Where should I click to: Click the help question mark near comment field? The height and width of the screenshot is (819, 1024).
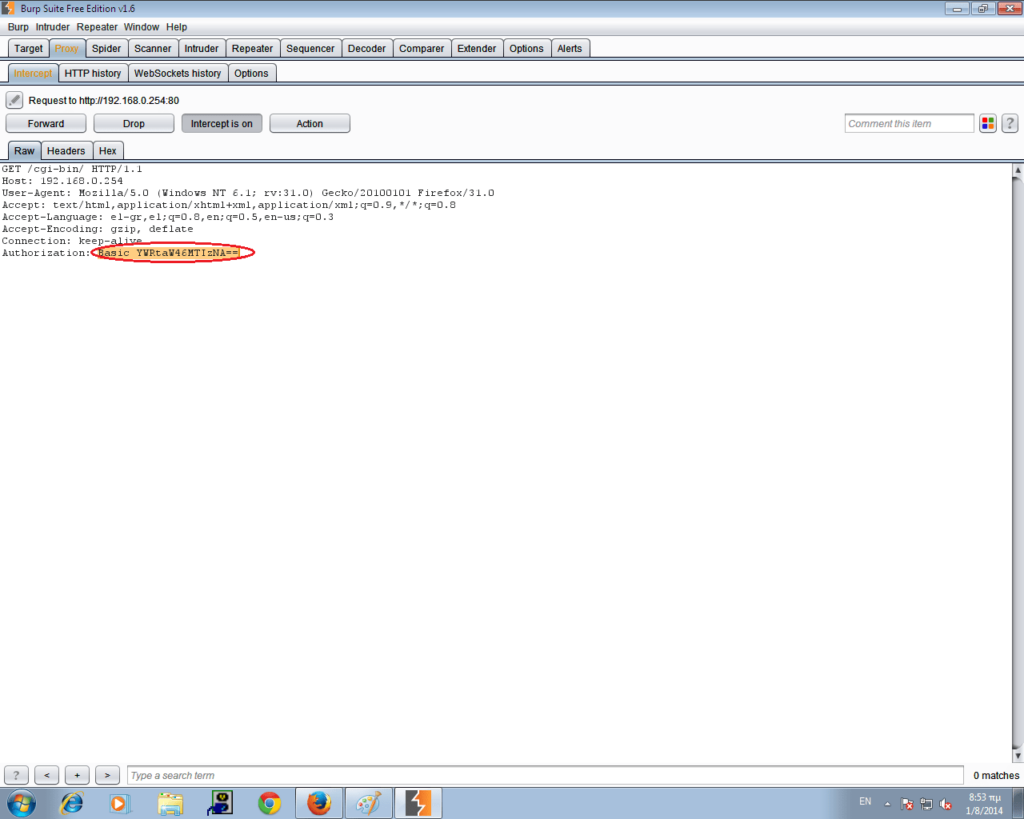(1010, 123)
